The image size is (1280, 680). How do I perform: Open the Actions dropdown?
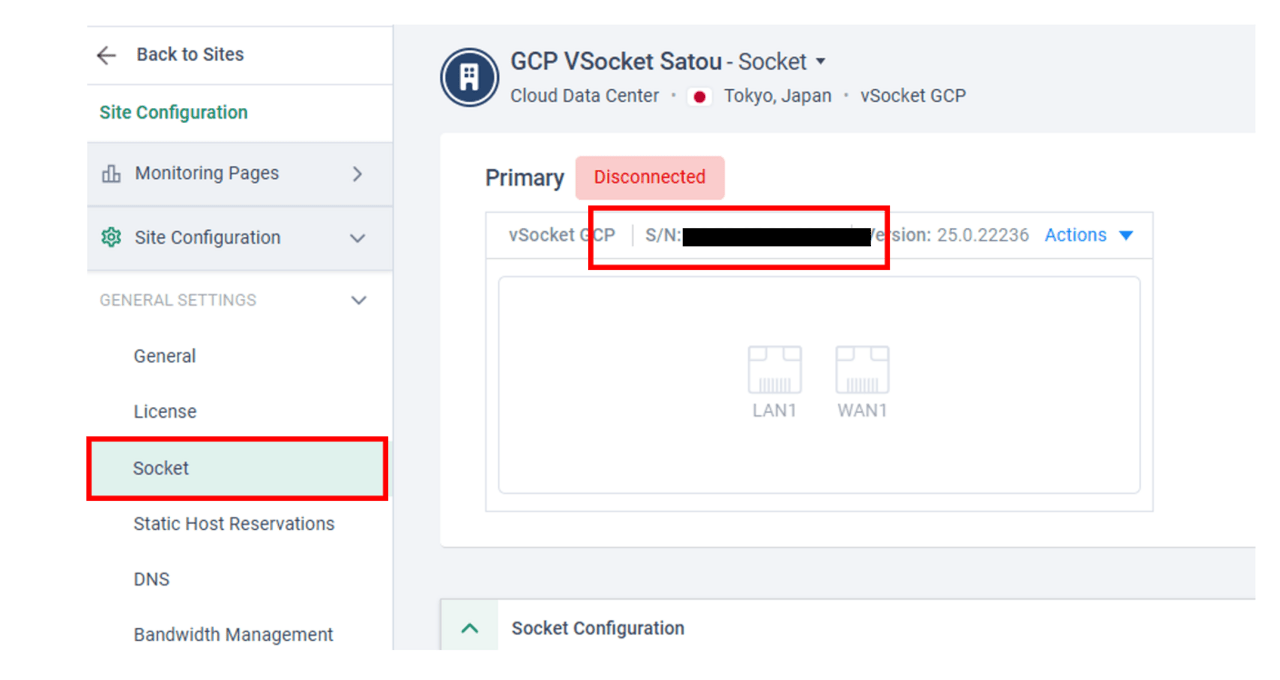click(1088, 235)
